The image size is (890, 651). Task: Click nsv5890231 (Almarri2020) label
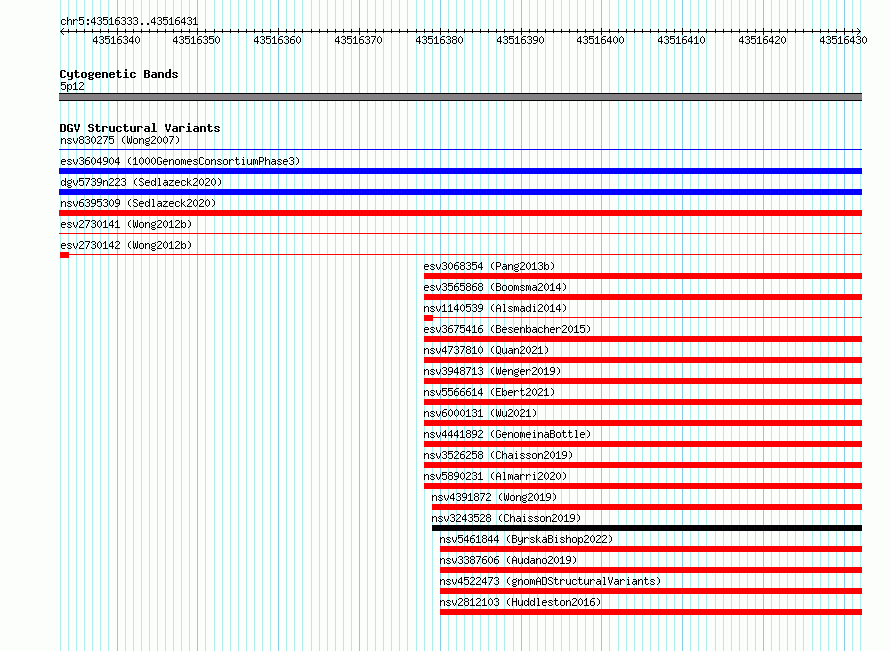click(496, 476)
